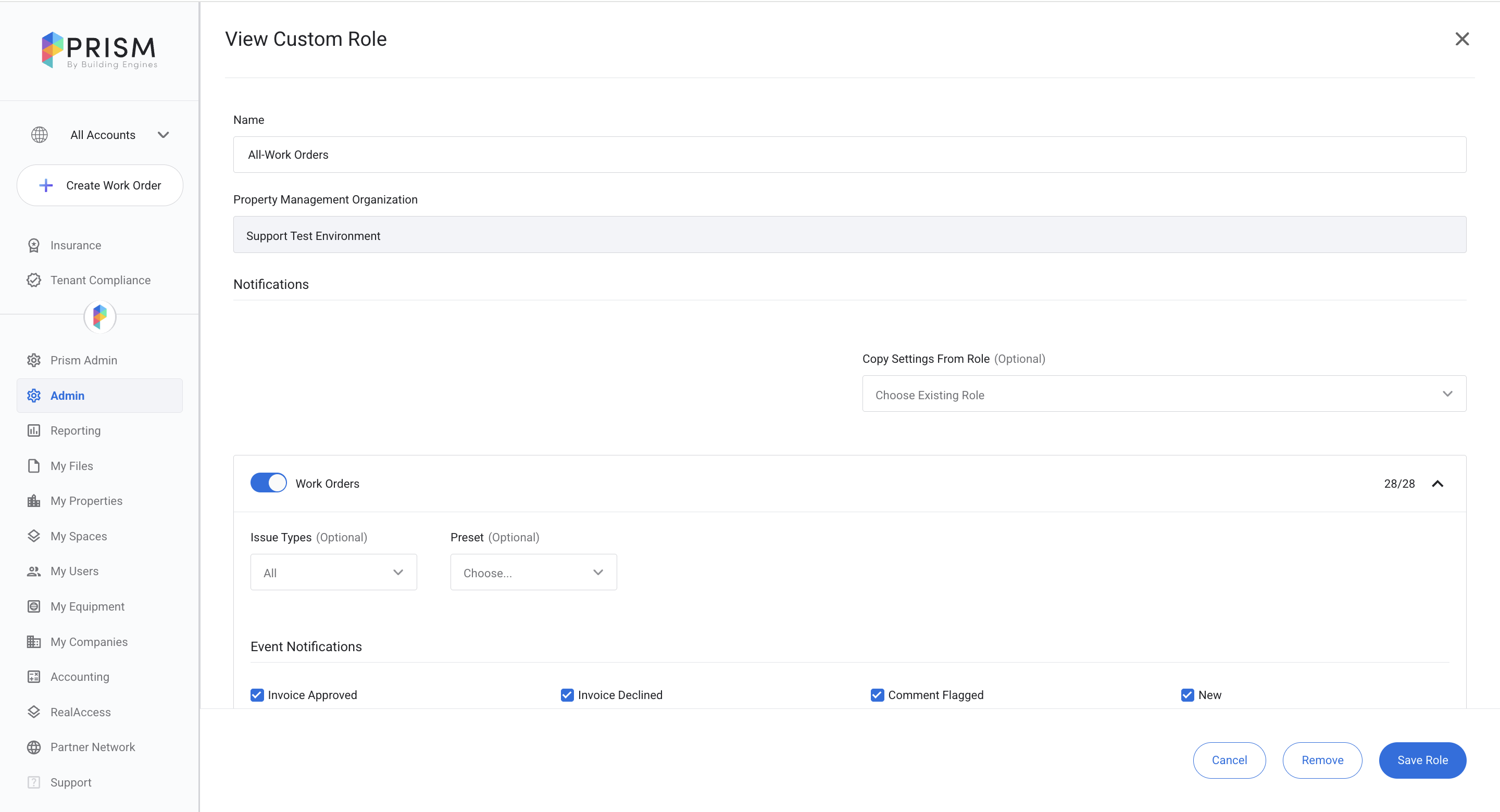The height and width of the screenshot is (812, 1500).
Task: Click the Accounting calculator icon
Action: [x=34, y=677]
